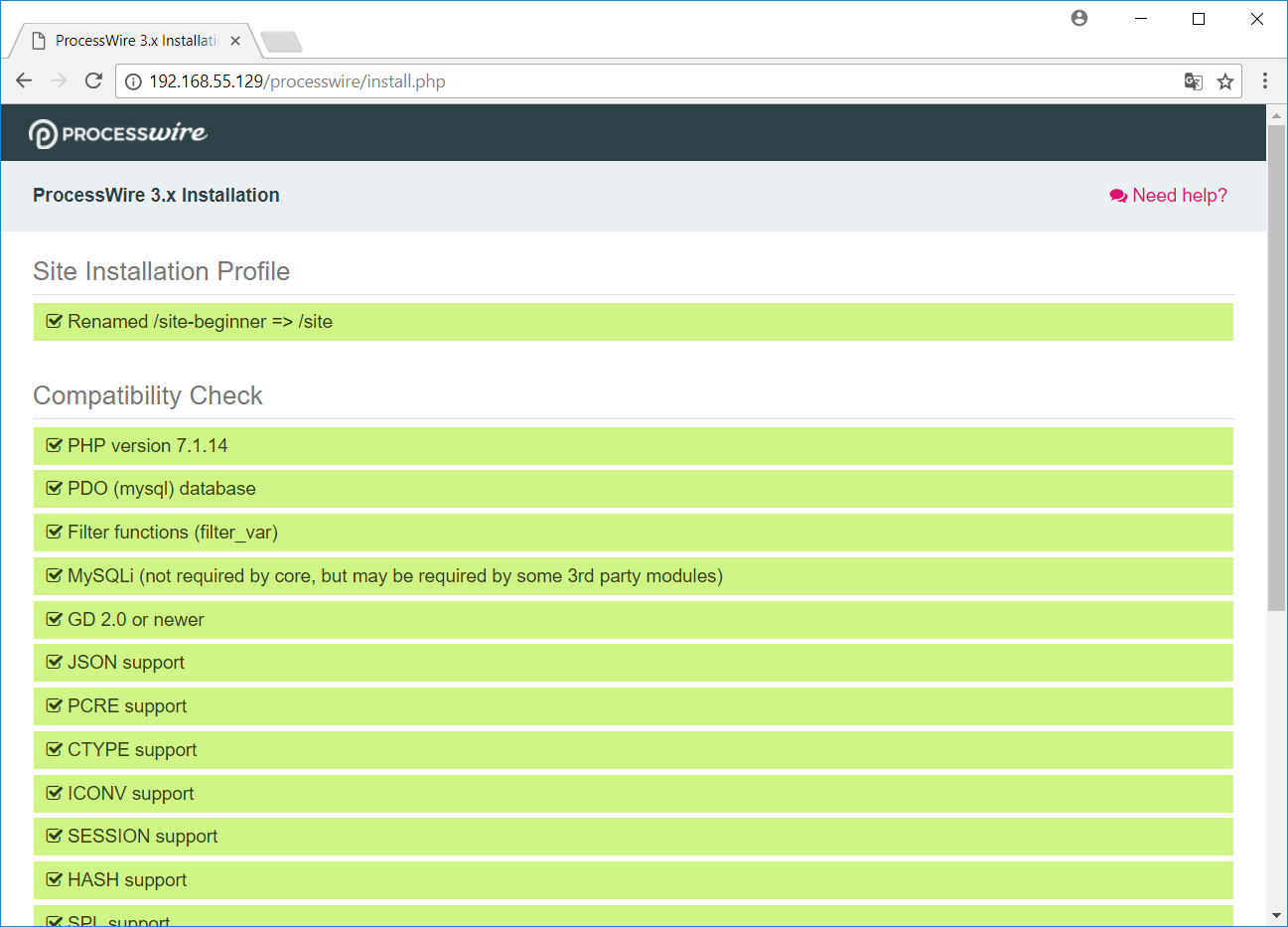This screenshot has height=927, width=1288.
Task: Click check icon beside ICONV support
Action: (55, 793)
